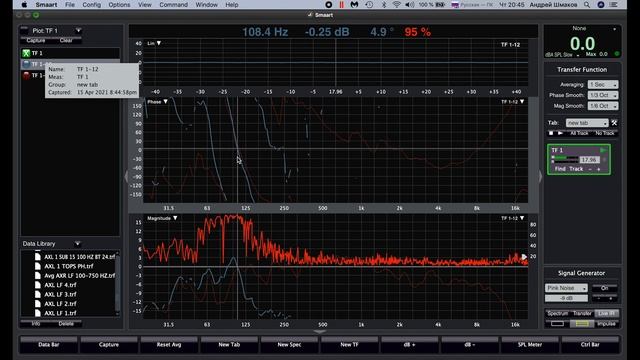Open the Pink Noise signal type dropdown
The image size is (640, 360).
coord(566,288)
